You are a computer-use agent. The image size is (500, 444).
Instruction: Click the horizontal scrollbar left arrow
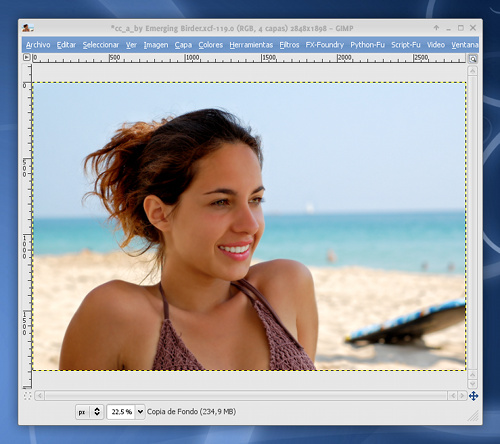tap(40, 396)
